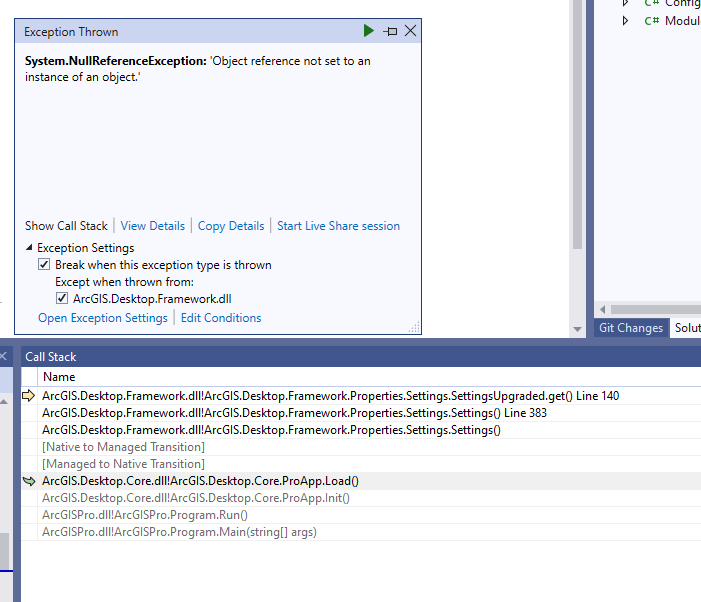
Task: Select the Module C# file item
Action: (x=672, y=21)
